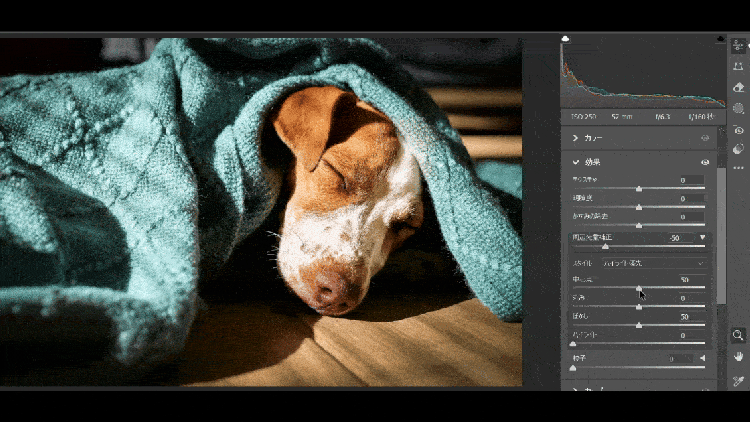The image size is (750, 422).
Task: Click the ISO 250 metadata text
Action: click(x=584, y=117)
